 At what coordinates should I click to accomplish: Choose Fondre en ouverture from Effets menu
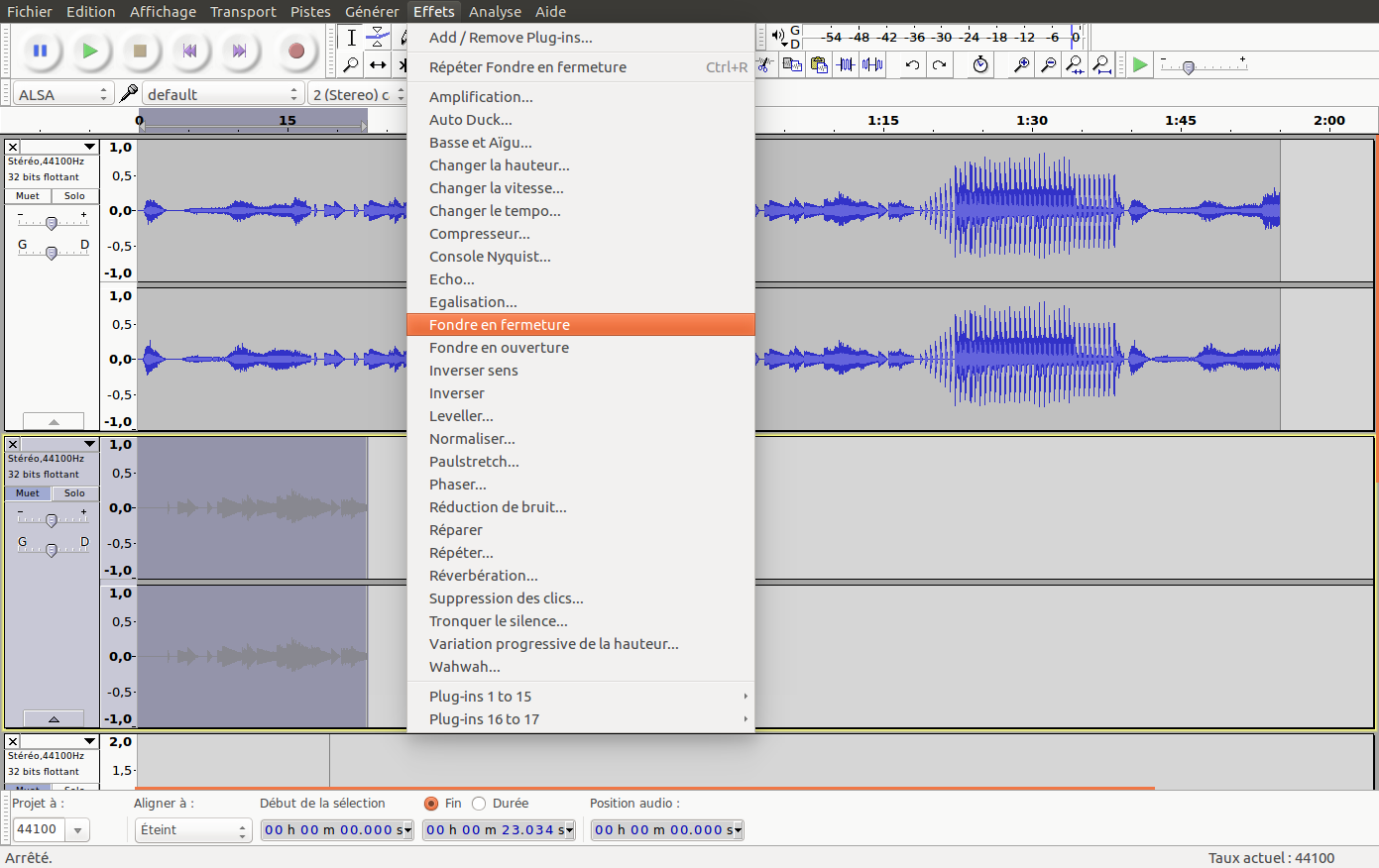click(x=499, y=348)
